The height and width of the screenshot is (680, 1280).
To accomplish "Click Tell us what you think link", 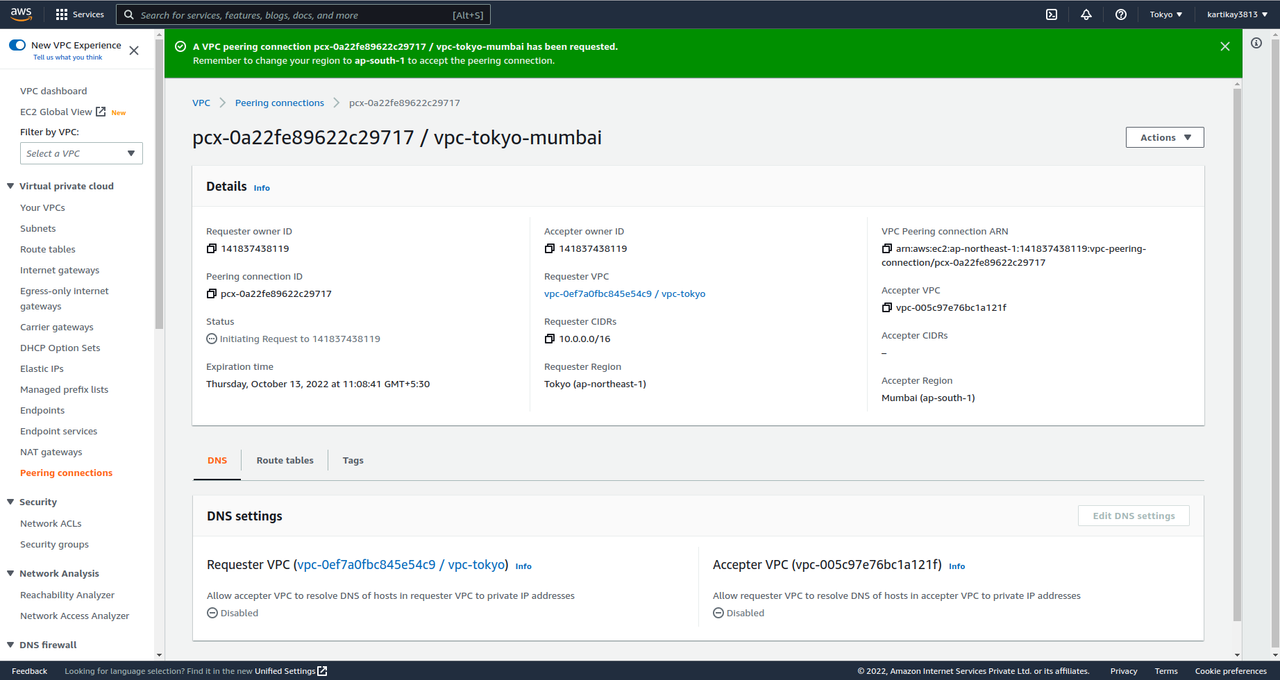I will tap(68, 57).
